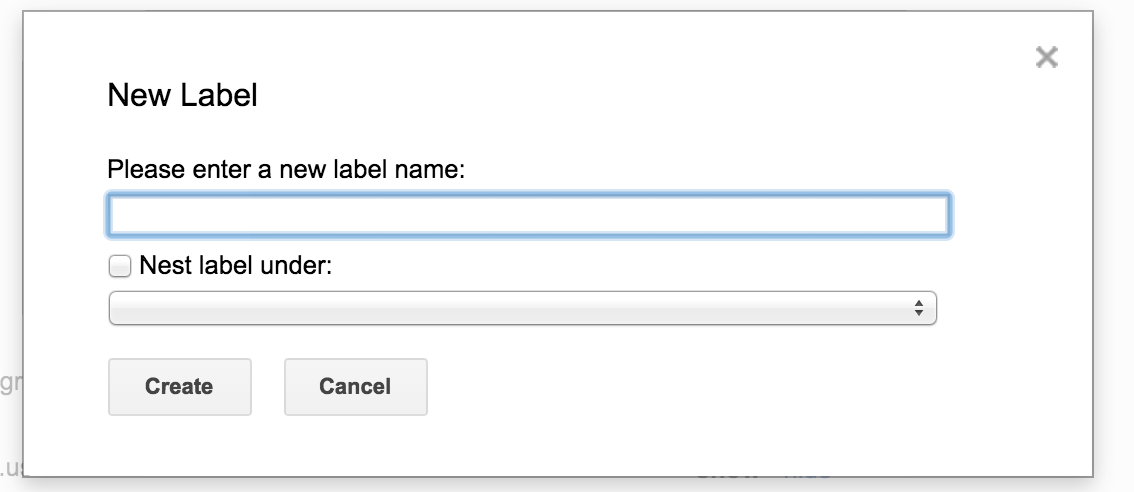Click the "New Label" dialog title
Viewport: 1134px width, 492px height.
(x=182, y=96)
